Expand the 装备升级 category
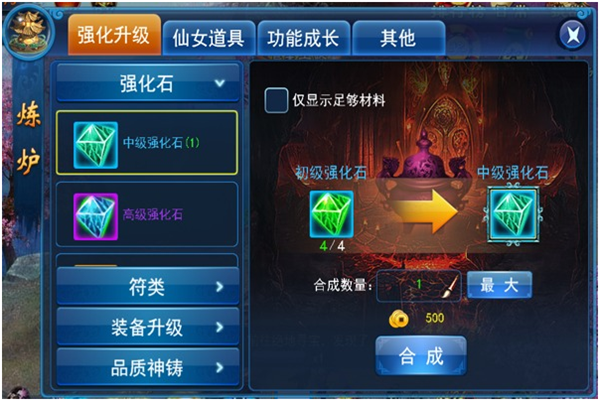Image resolution: width=600 pixels, height=401 pixels. [x=148, y=327]
